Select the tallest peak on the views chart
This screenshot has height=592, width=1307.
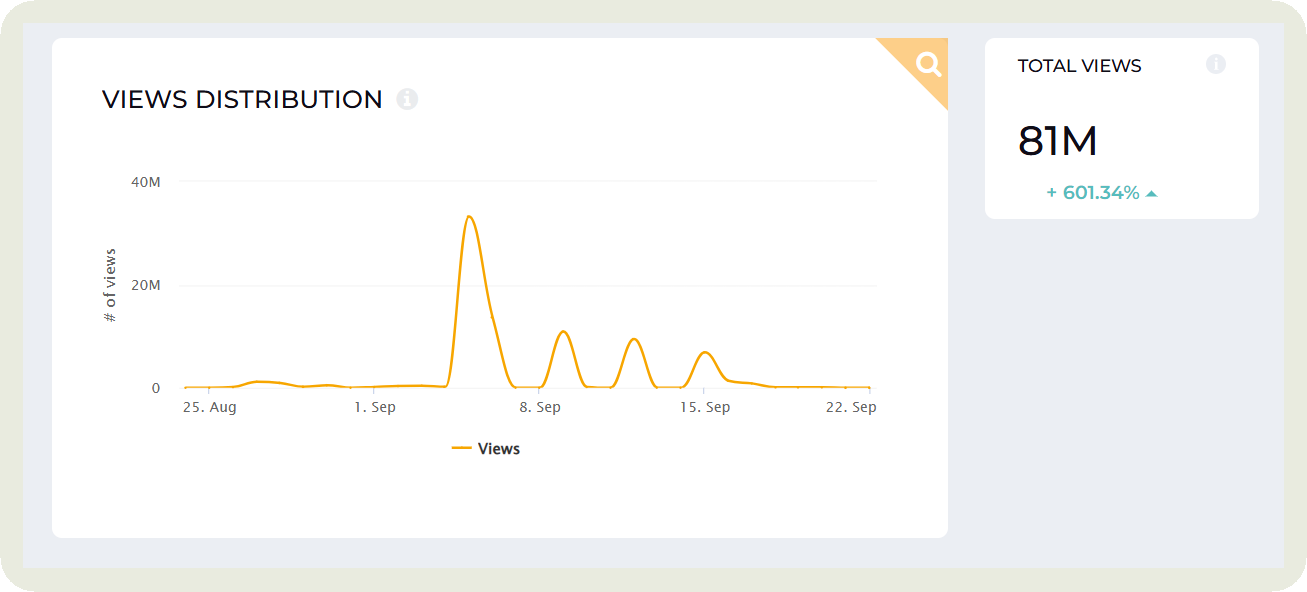click(468, 217)
